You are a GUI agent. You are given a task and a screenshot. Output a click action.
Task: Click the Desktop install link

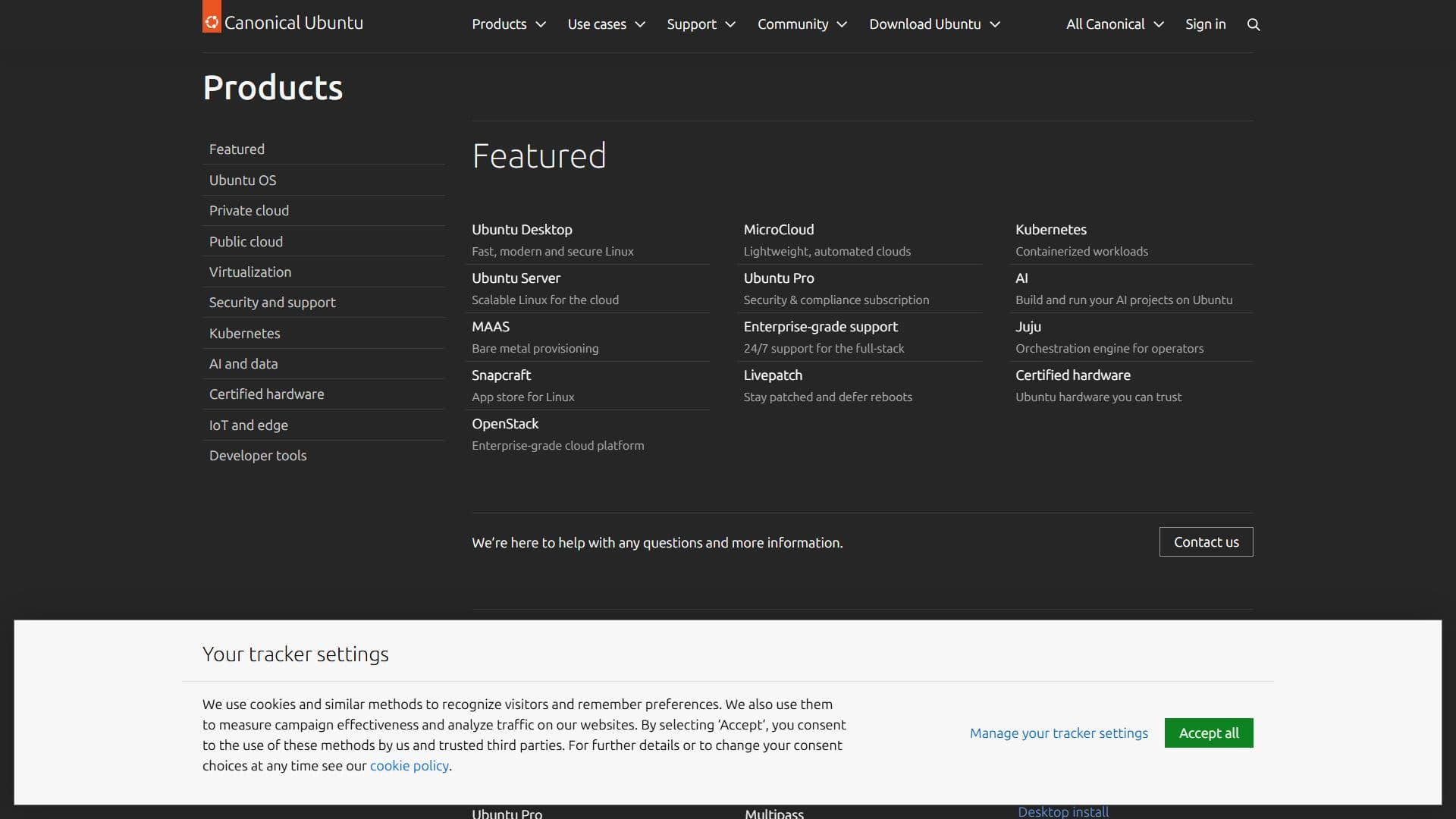(x=1063, y=811)
